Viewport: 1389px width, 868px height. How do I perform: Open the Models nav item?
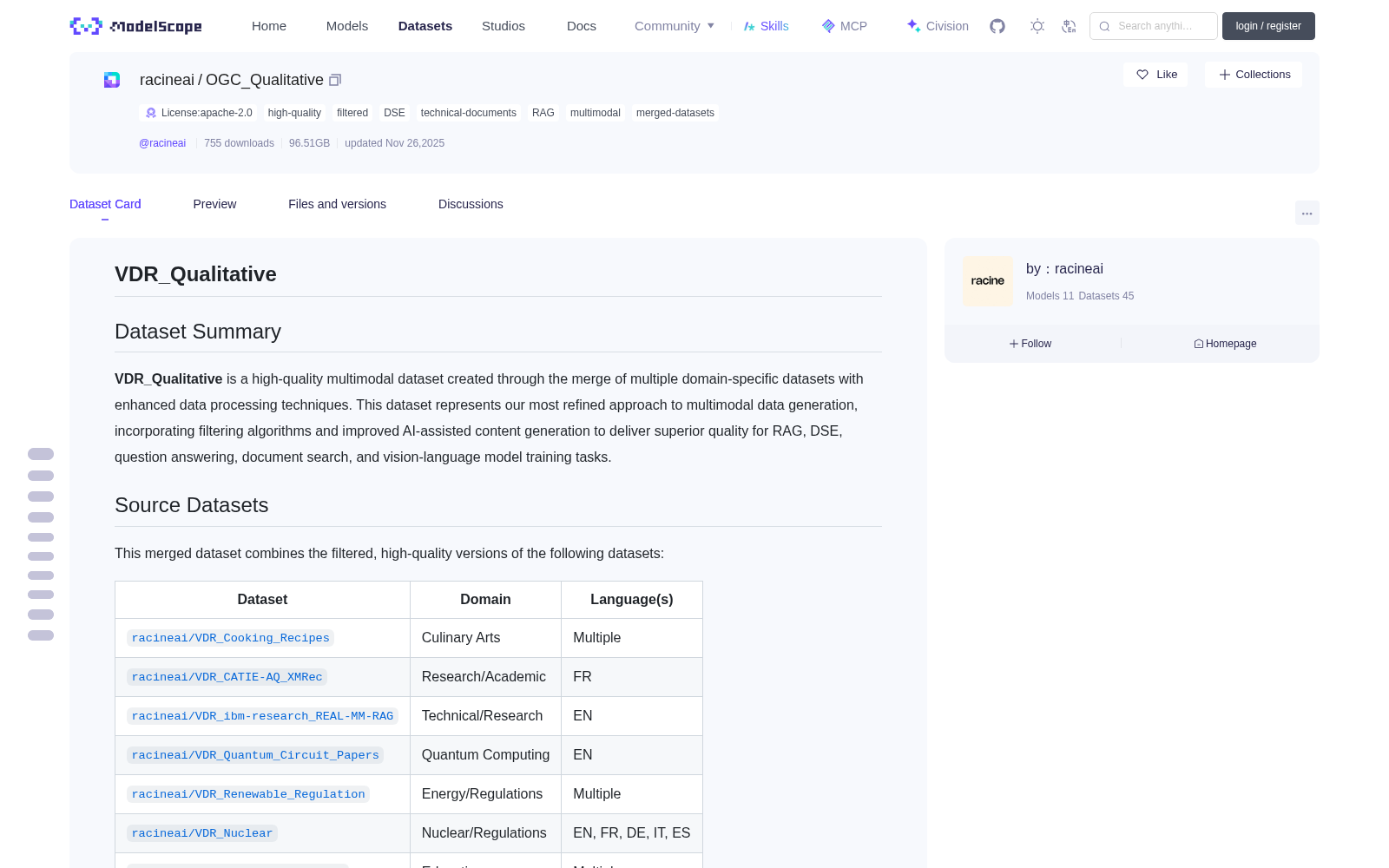point(347,26)
